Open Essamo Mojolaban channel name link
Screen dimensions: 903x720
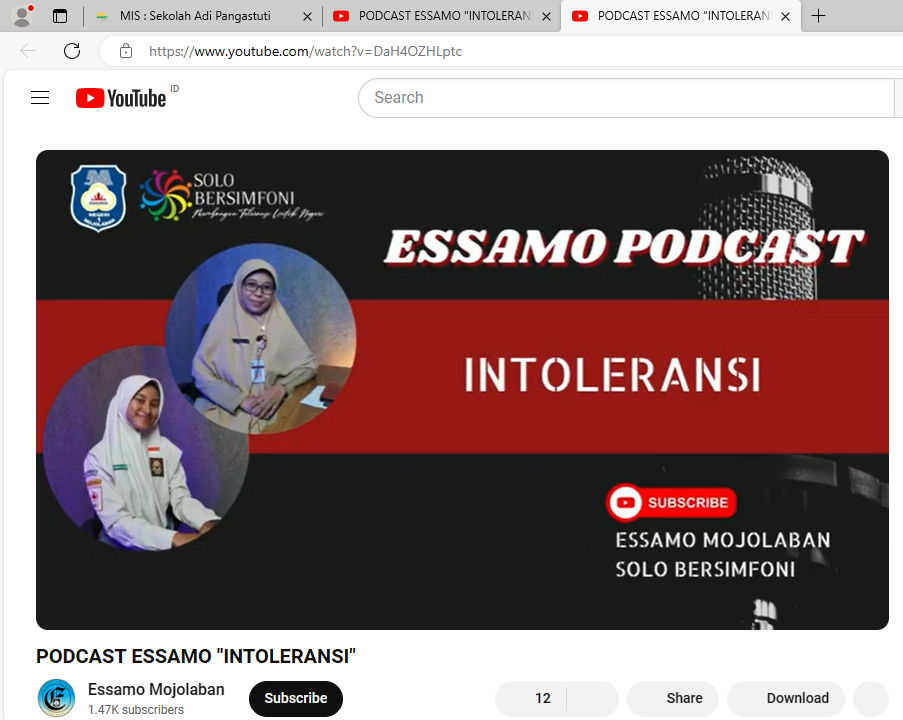(x=156, y=689)
